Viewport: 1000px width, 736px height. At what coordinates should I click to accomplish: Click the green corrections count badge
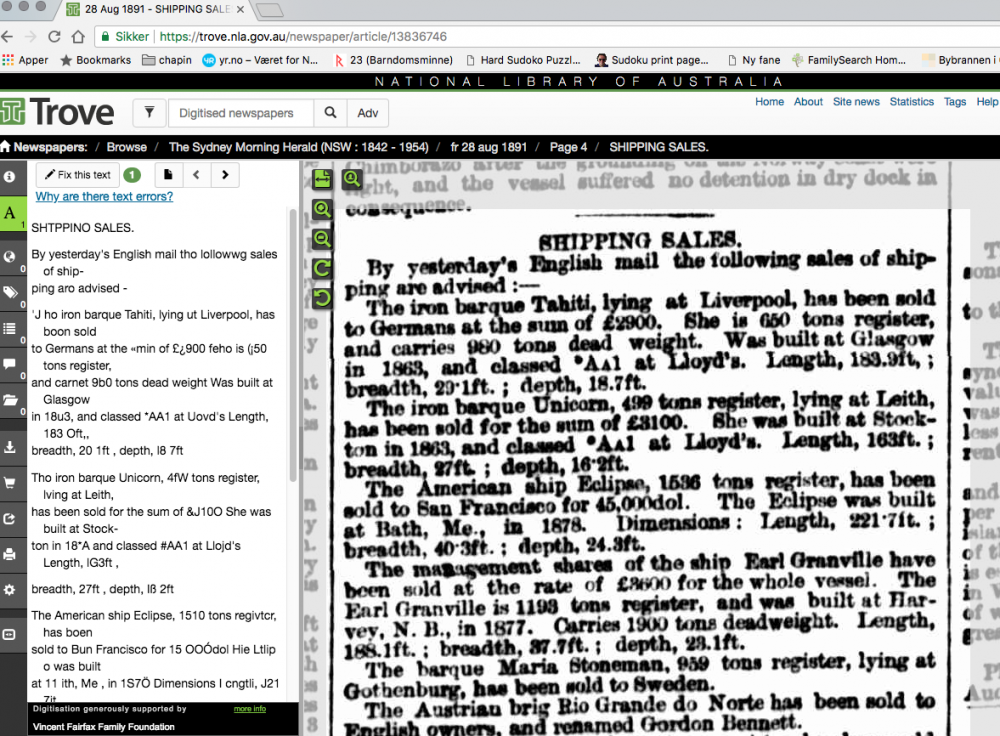click(132, 175)
